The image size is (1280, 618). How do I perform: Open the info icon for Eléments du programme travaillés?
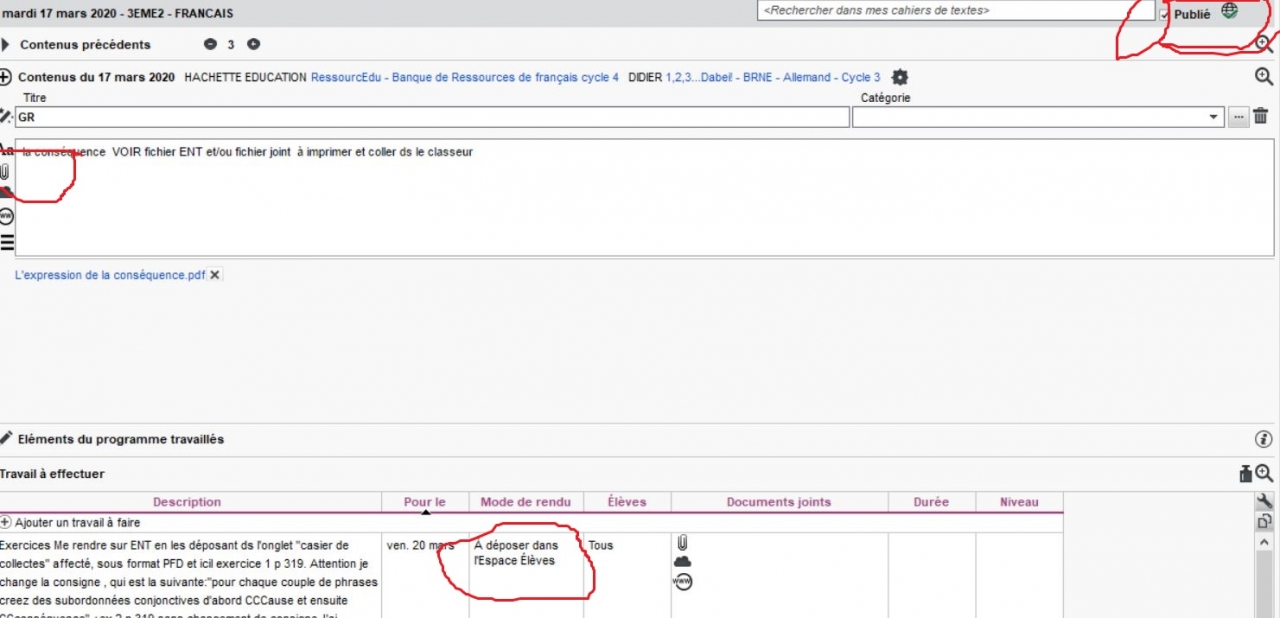click(x=1264, y=439)
